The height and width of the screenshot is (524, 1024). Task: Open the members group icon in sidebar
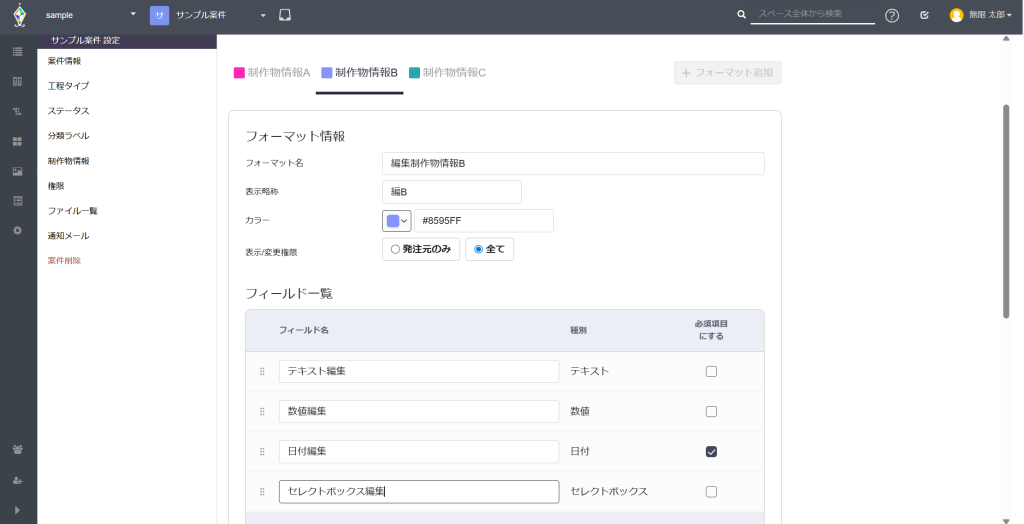point(18,450)
